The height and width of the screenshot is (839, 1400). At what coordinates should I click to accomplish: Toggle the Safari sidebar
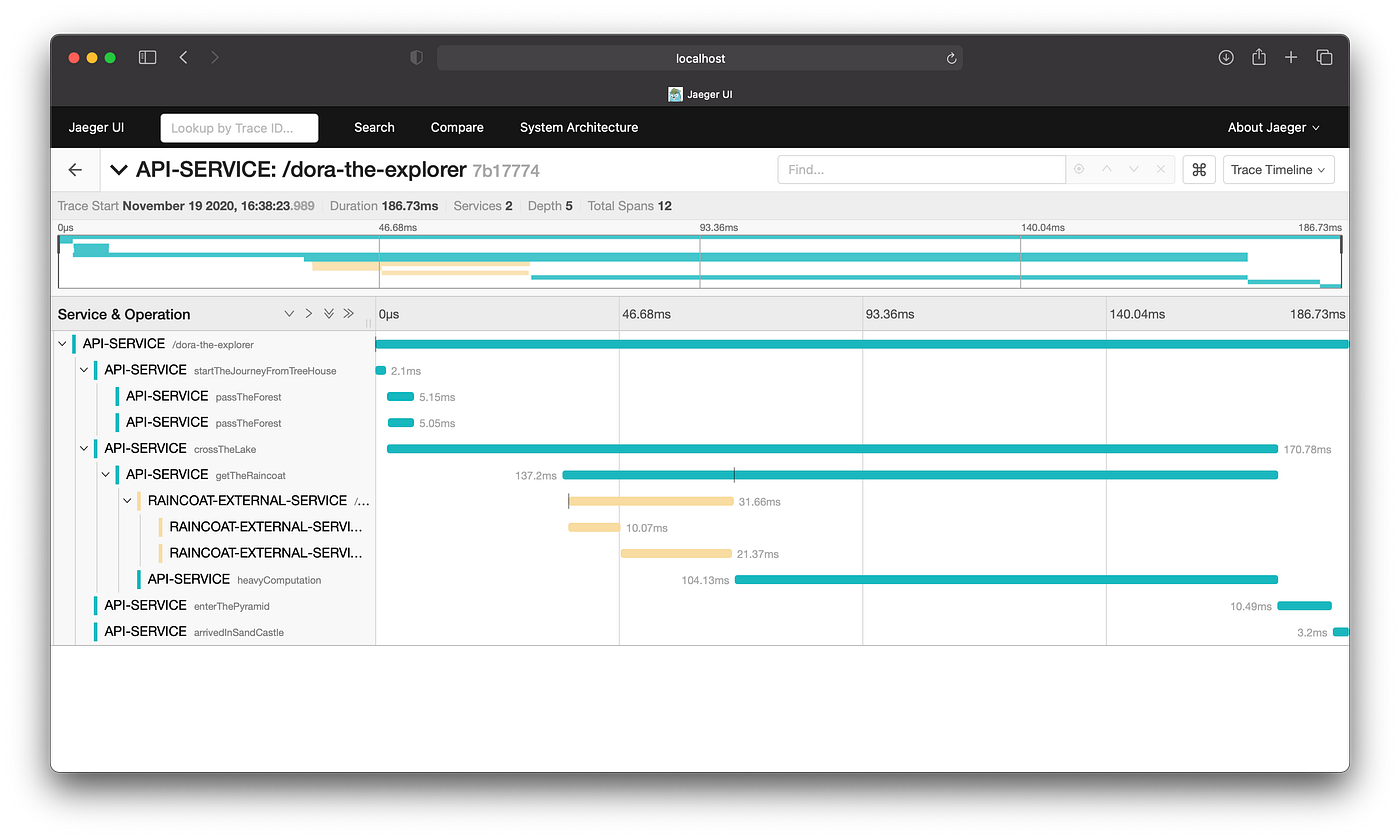click(147, 57)
